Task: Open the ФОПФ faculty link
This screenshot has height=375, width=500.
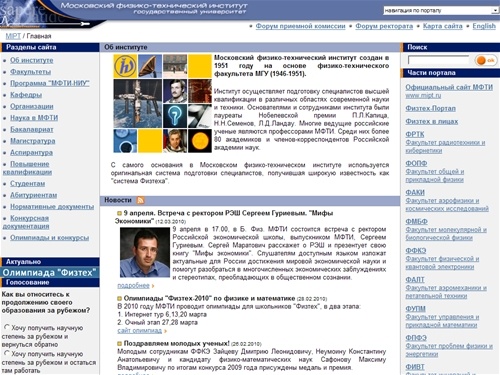Action: coord(416,163)
